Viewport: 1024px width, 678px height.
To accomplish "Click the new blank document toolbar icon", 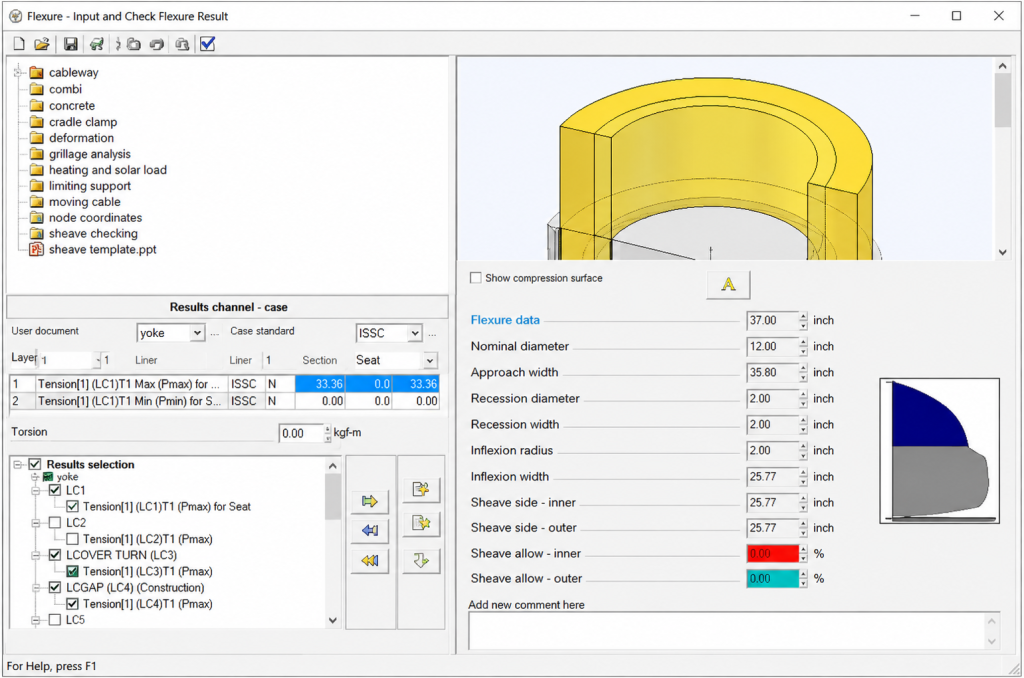I will tap(19, 44).
